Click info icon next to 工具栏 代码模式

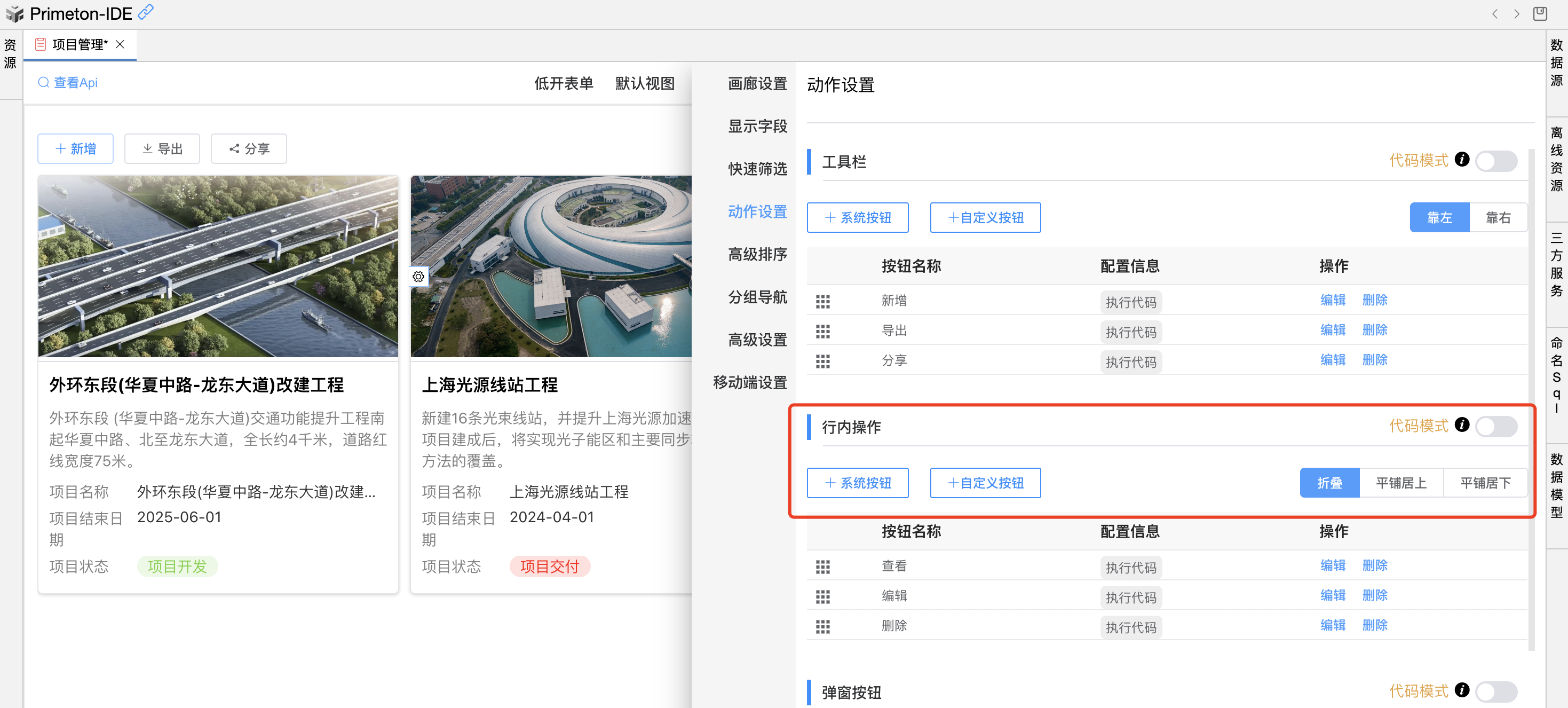click(1461, 160)
